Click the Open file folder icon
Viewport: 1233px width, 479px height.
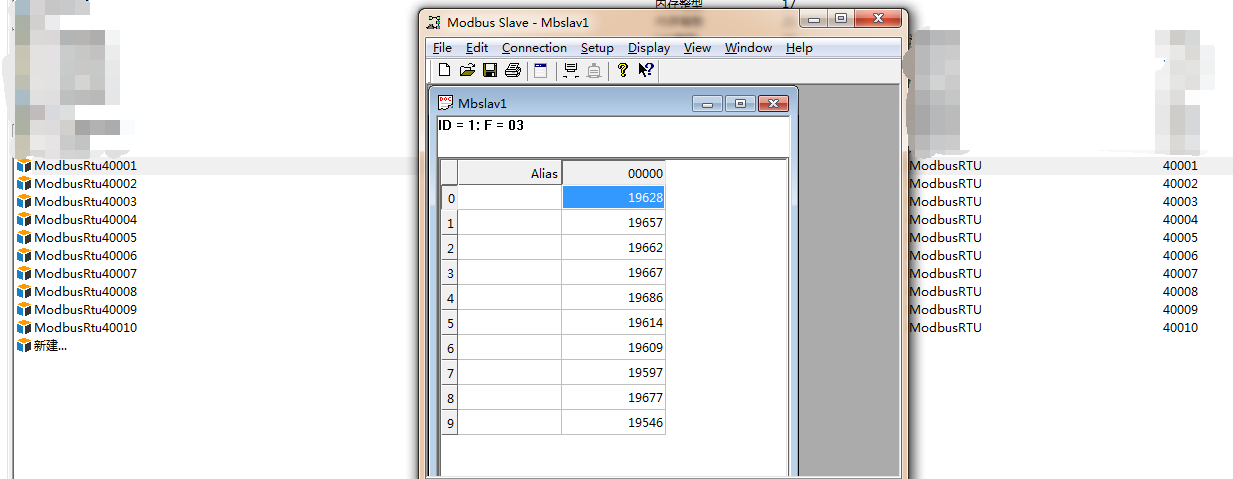point(467,70)
